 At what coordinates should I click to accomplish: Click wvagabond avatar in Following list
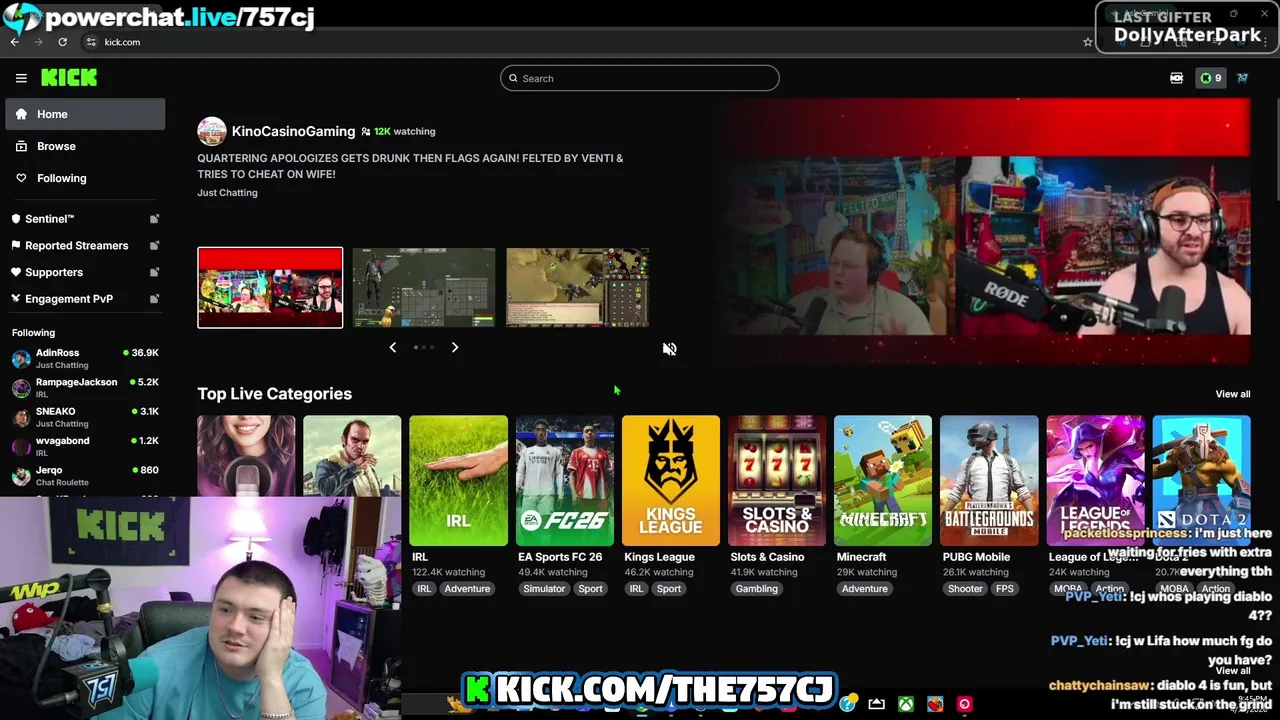pos(21,447)
